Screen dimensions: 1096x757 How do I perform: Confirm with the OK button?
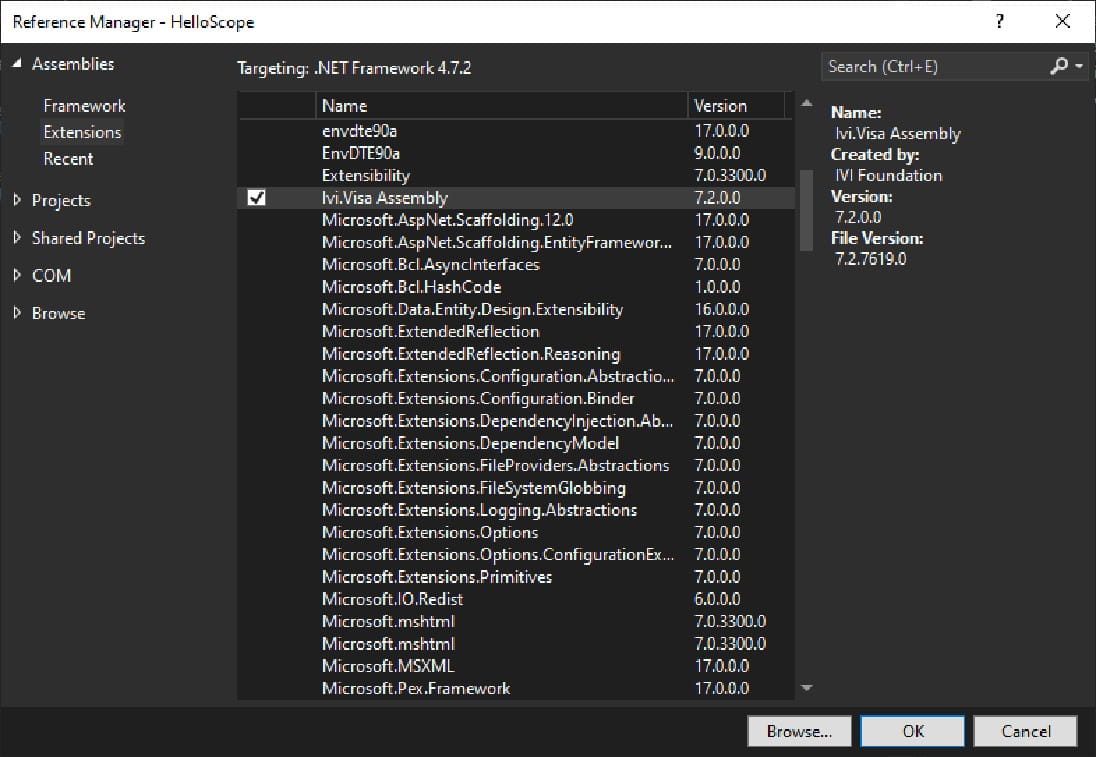[913, 731]
